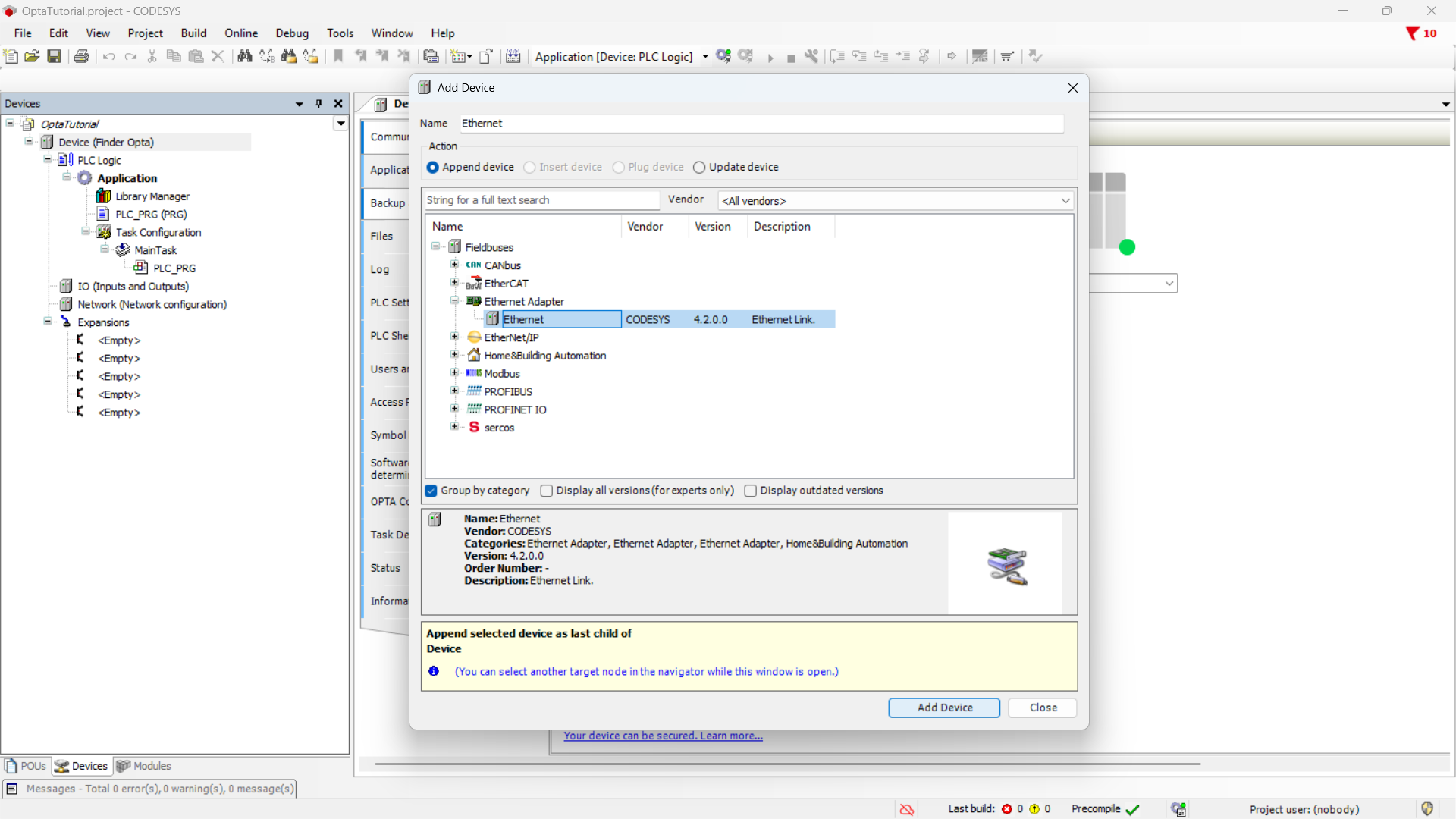1456x819 pixels.
Task: Select the Login toolbar icon
Action: coord(723,56)
